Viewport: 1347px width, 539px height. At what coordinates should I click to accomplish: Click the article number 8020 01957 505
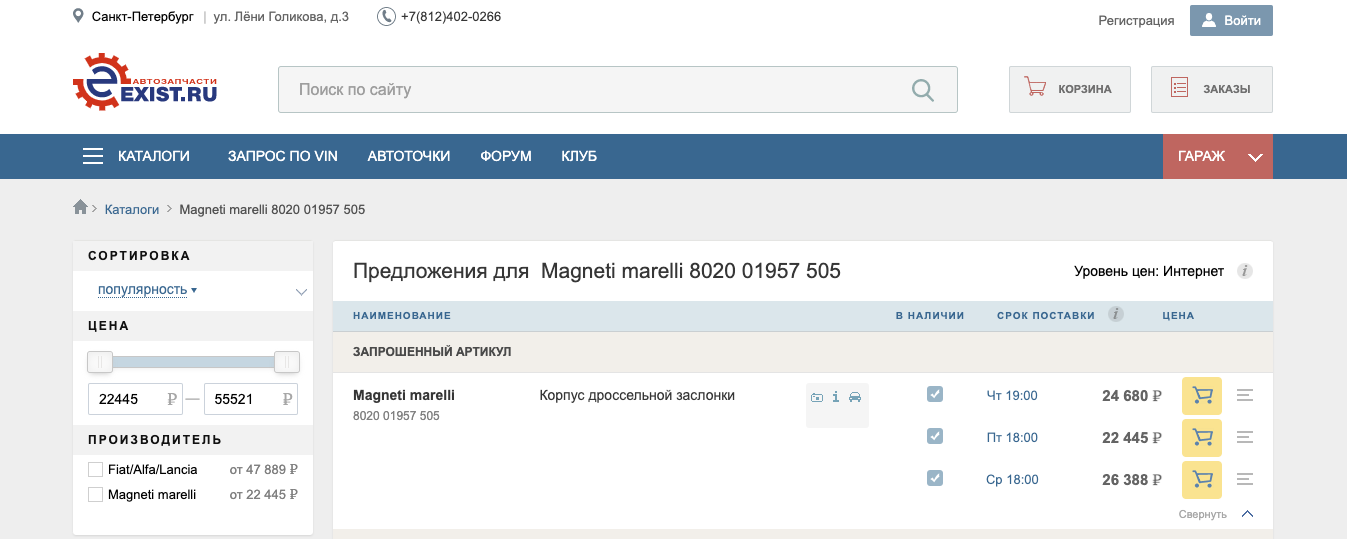(x=396, y=416)
